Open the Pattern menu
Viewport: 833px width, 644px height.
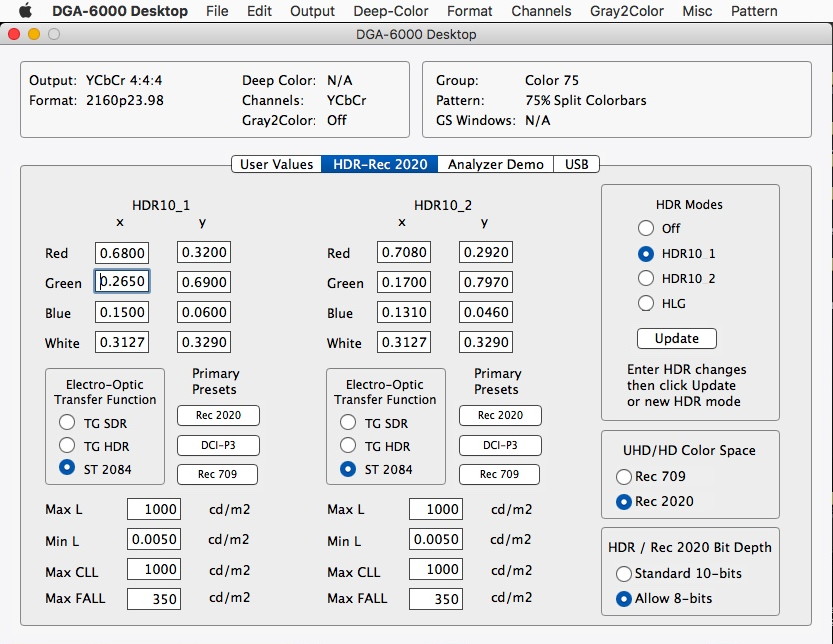coord(754,11)
